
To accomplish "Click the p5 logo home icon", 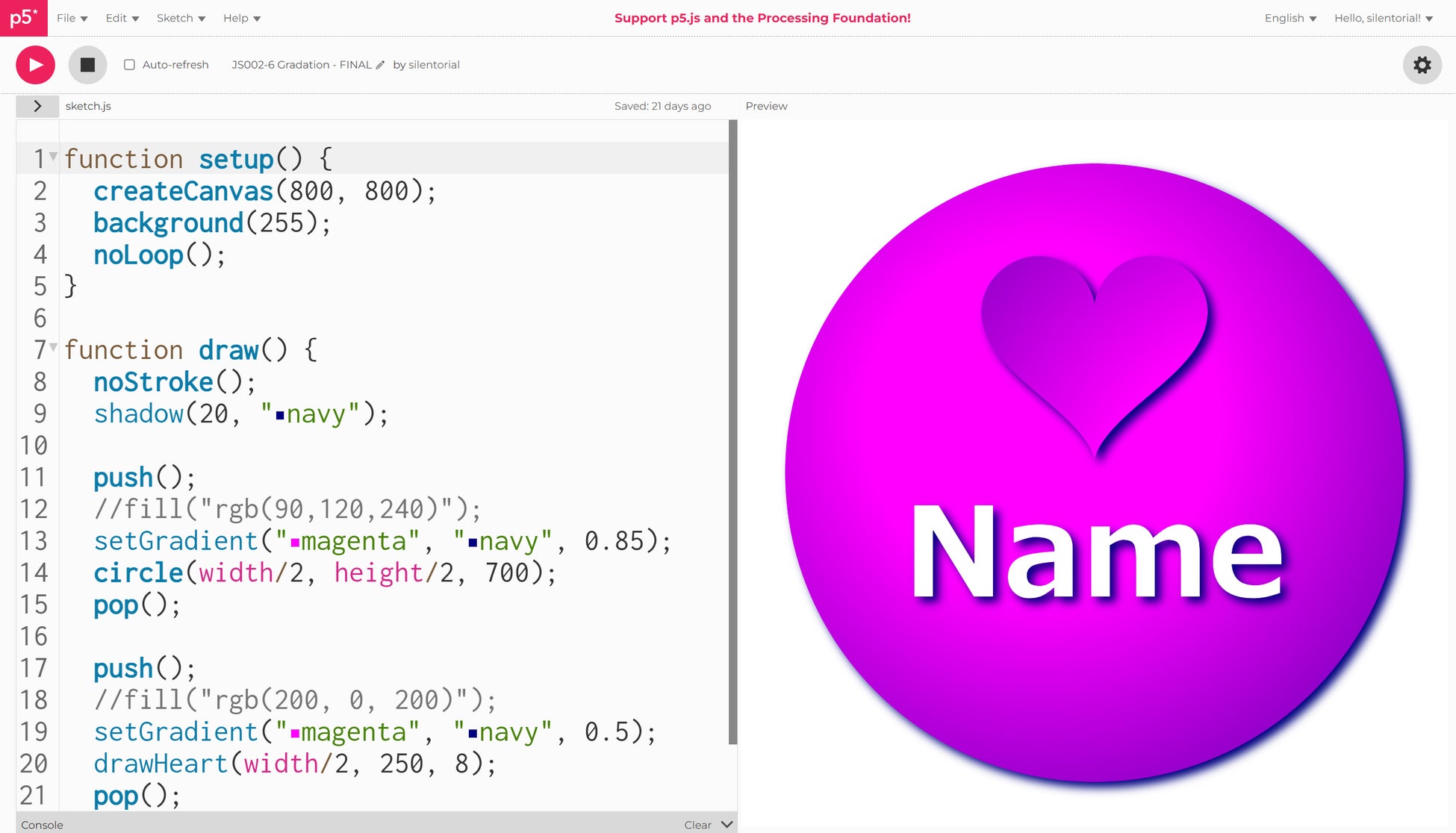I will pyautogui.click(x=23, y=18).
